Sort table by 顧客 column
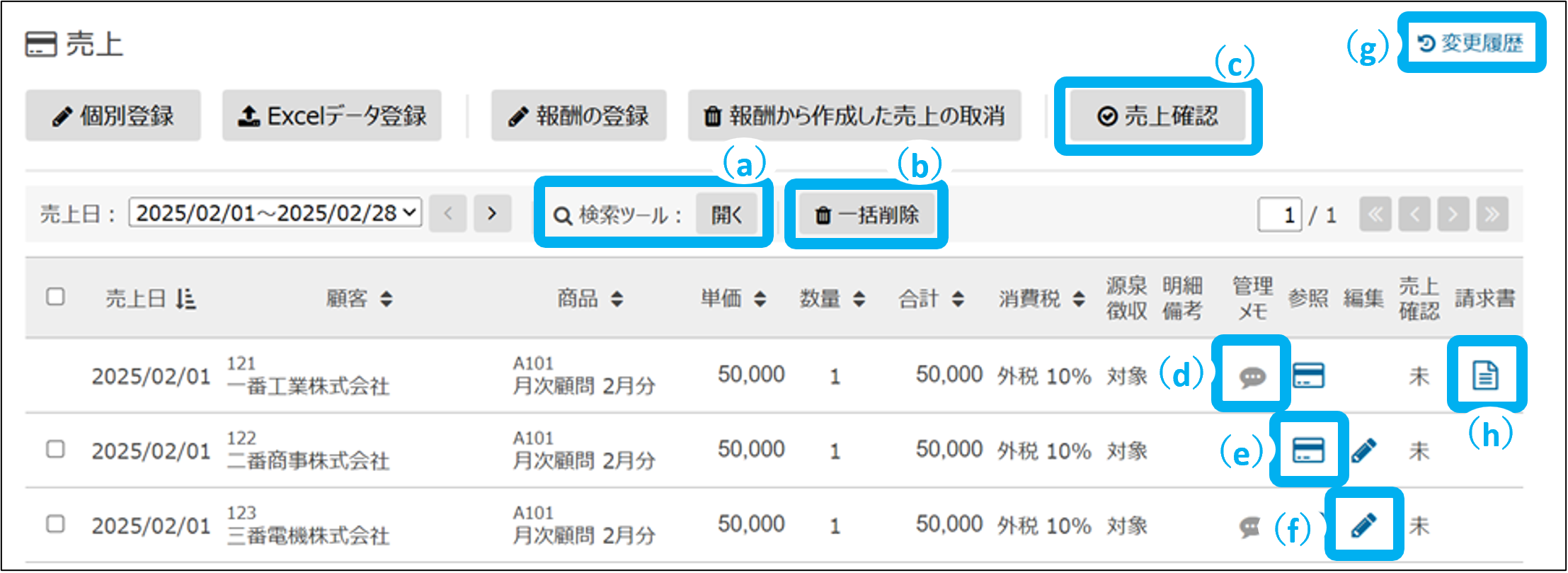Viewport: 1568px width, 573px height. (387, 299)
